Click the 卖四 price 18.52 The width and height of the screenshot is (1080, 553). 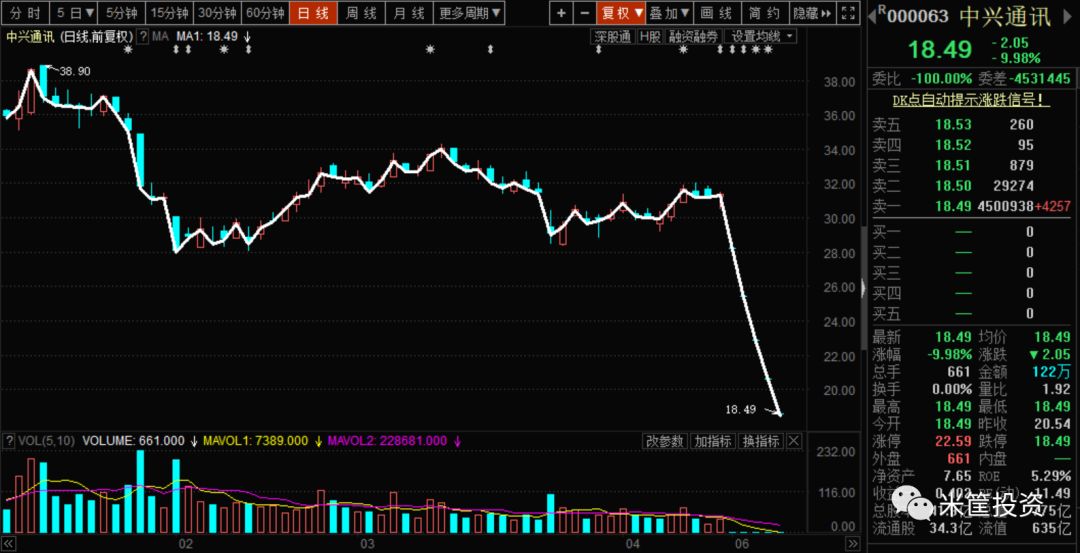tap(953, 145)
